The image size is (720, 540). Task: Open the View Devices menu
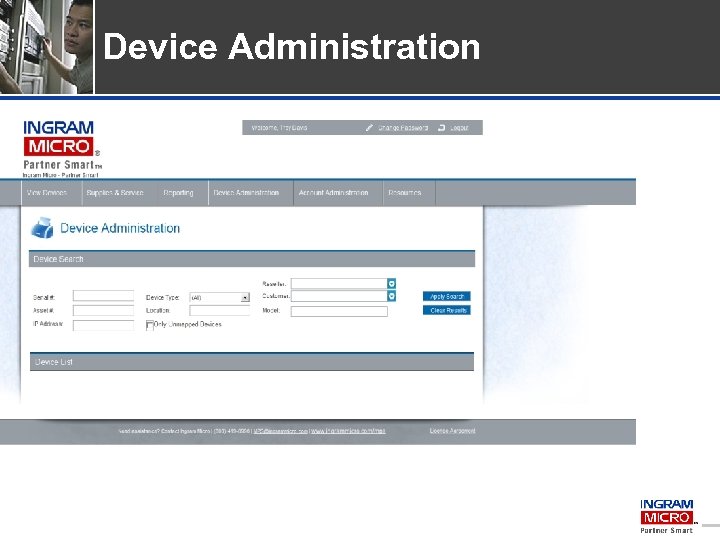click(x=47, y=193)
